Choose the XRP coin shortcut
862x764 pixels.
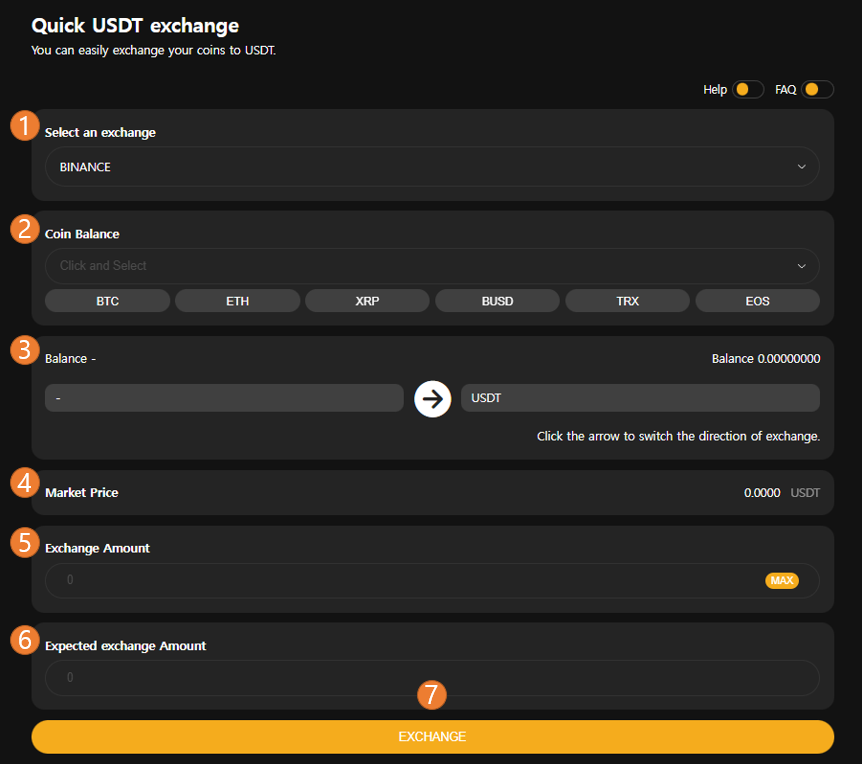point(367,301)
